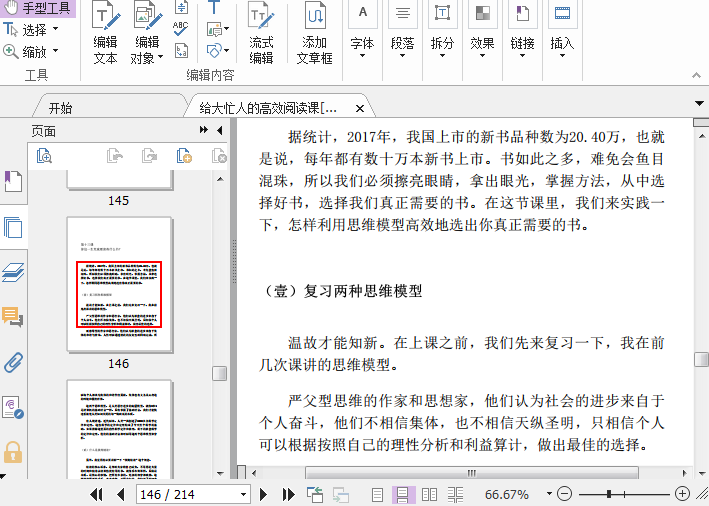Open the 66.67% zoom level dropdown
Screen dimensions: 709x506
pos(549,493)
